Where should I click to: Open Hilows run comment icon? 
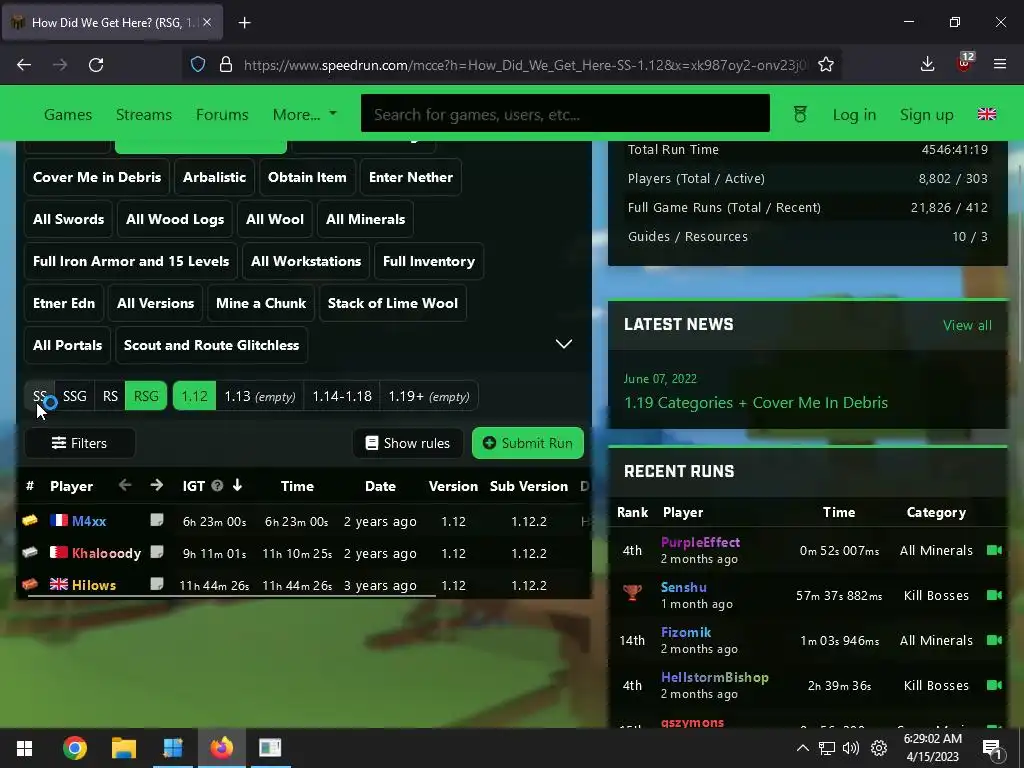(x=157, y=584)
